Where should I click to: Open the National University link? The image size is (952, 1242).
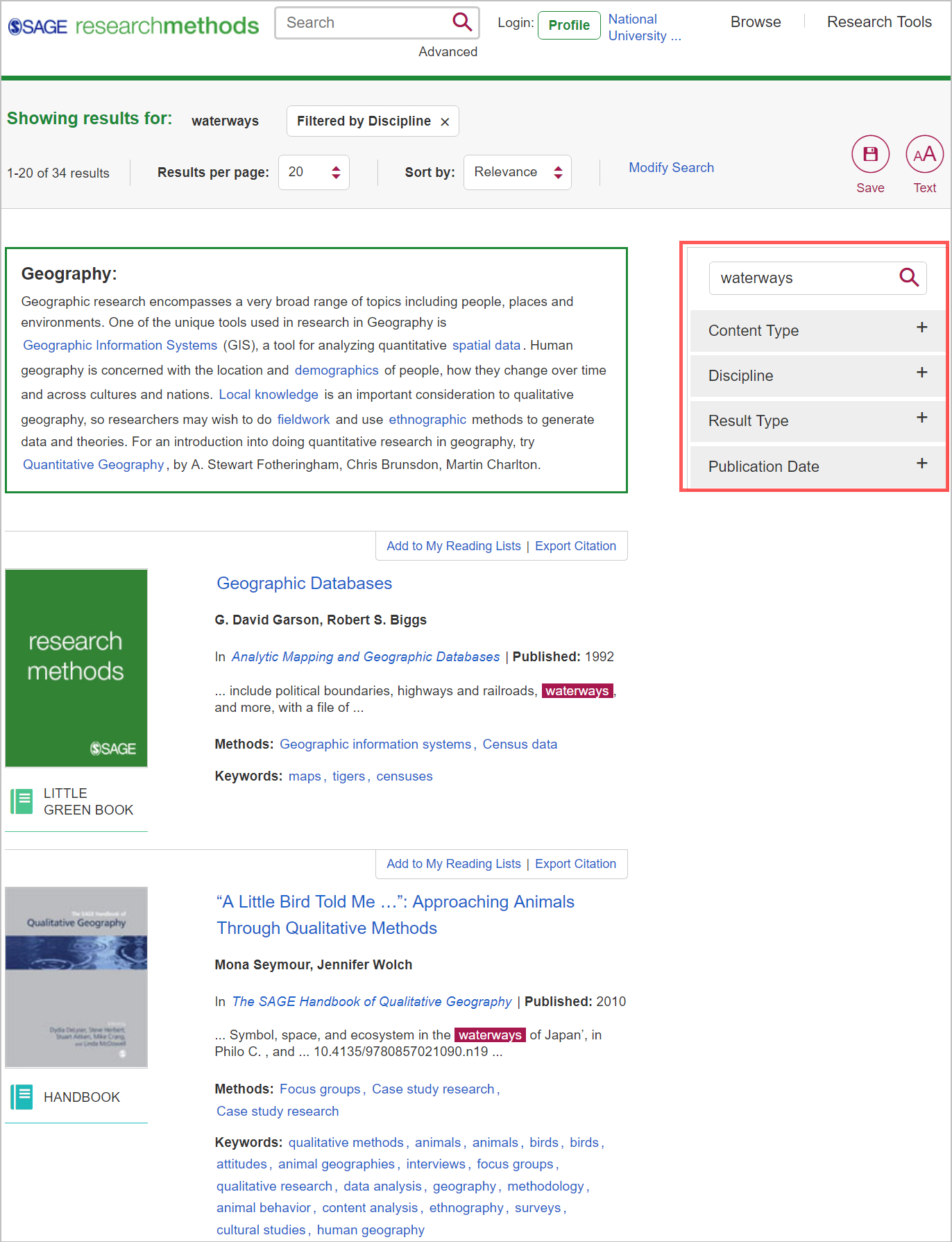645,28
